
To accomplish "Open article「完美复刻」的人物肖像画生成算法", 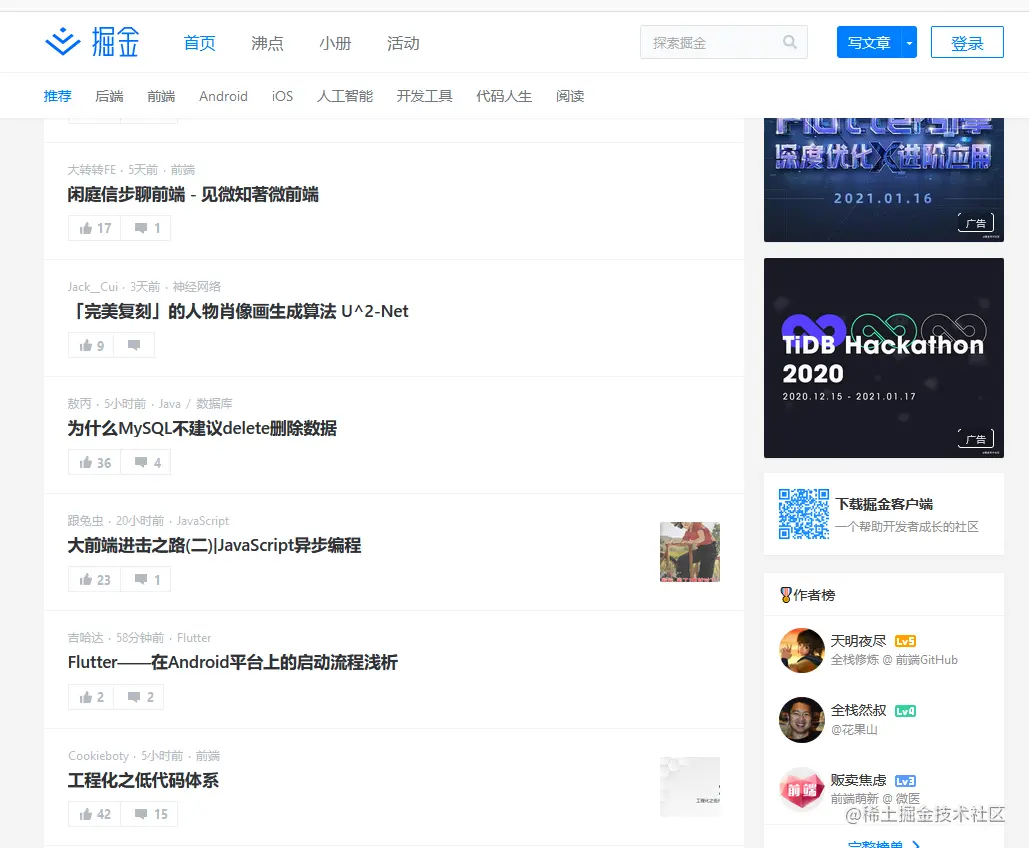I will tap(238, 311).
